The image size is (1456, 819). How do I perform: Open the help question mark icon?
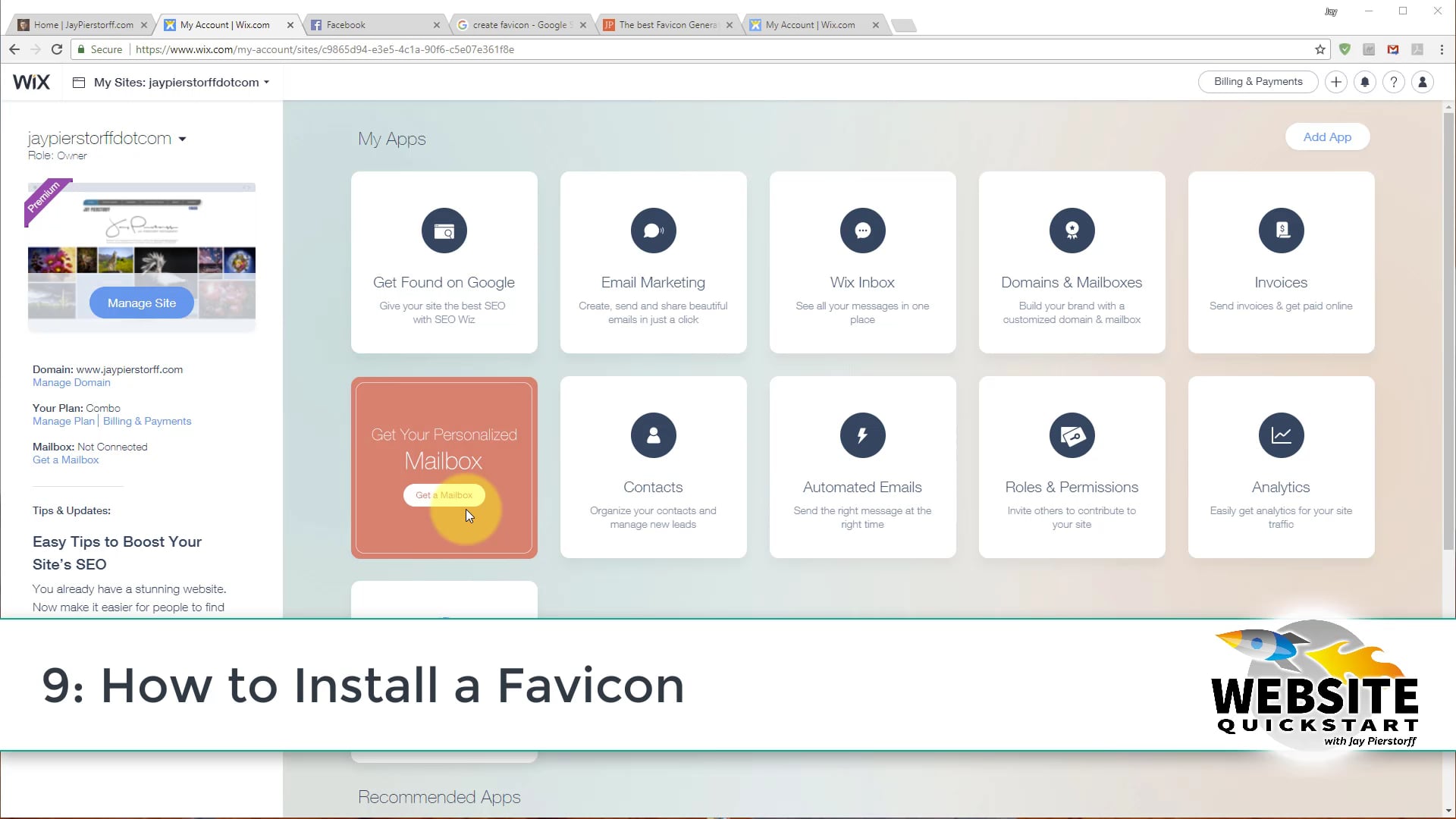point(1394,82)
